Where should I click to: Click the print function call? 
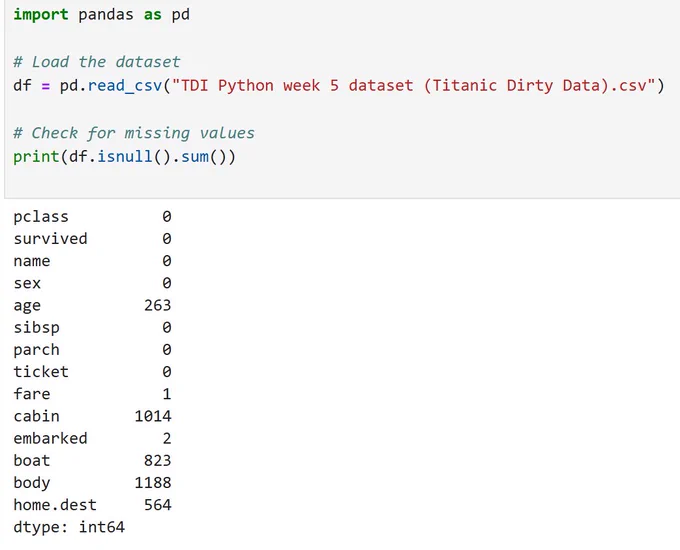pyautogui.click(x=36, y=157)
